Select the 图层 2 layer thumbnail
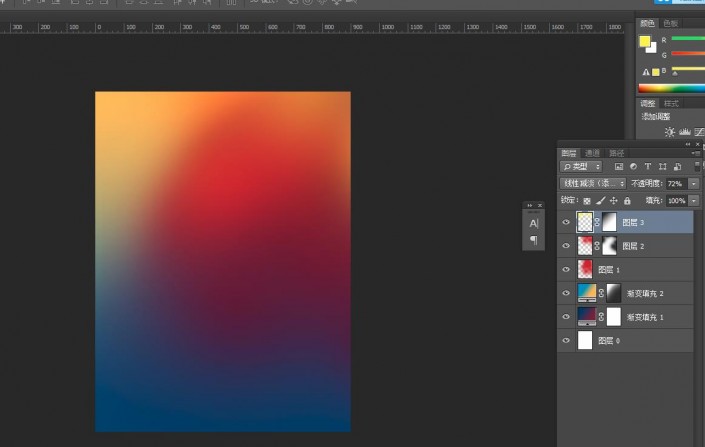The image size is (705, 447). [585, 246]
